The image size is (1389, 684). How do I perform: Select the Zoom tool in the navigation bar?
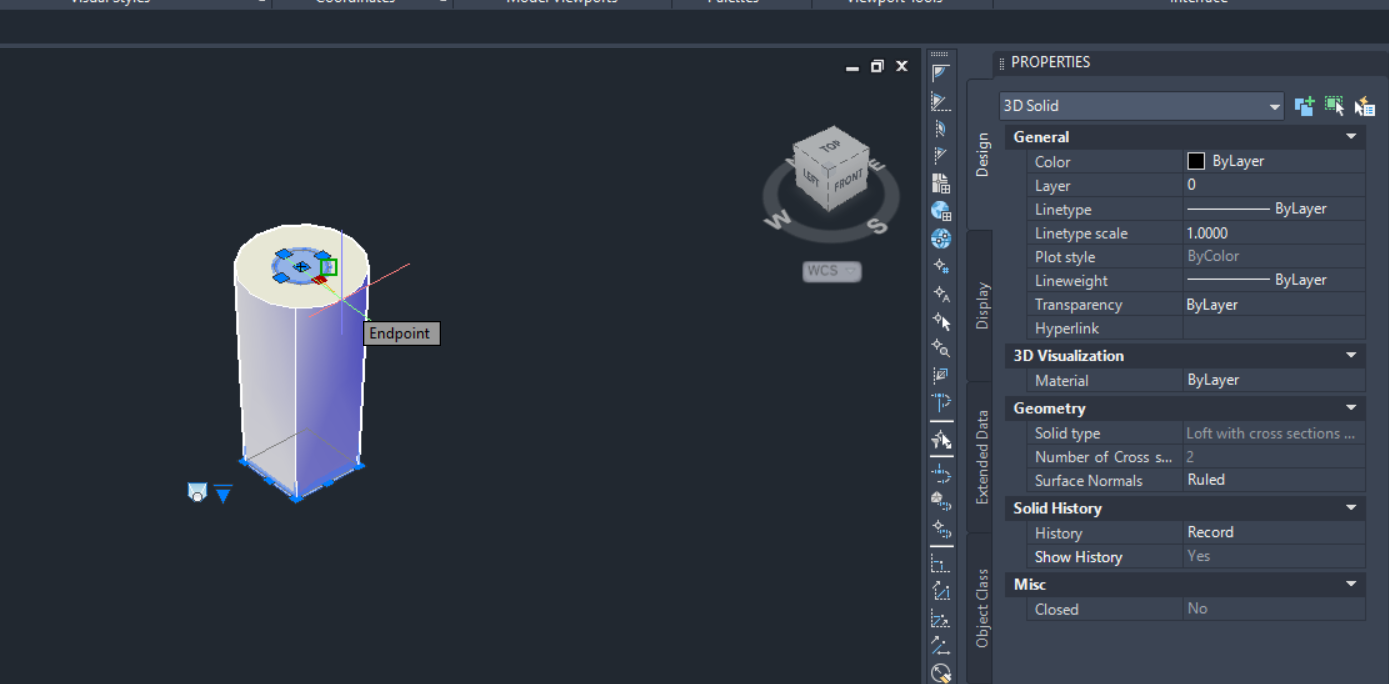coord(940,347)
